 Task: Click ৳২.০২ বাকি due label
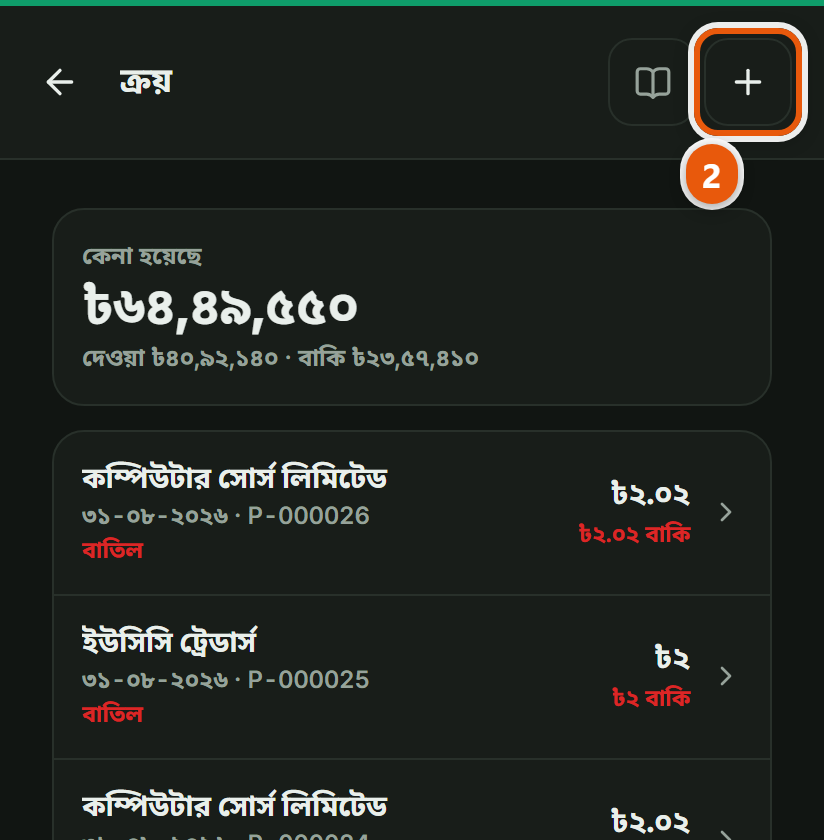(x=635, y=534)
